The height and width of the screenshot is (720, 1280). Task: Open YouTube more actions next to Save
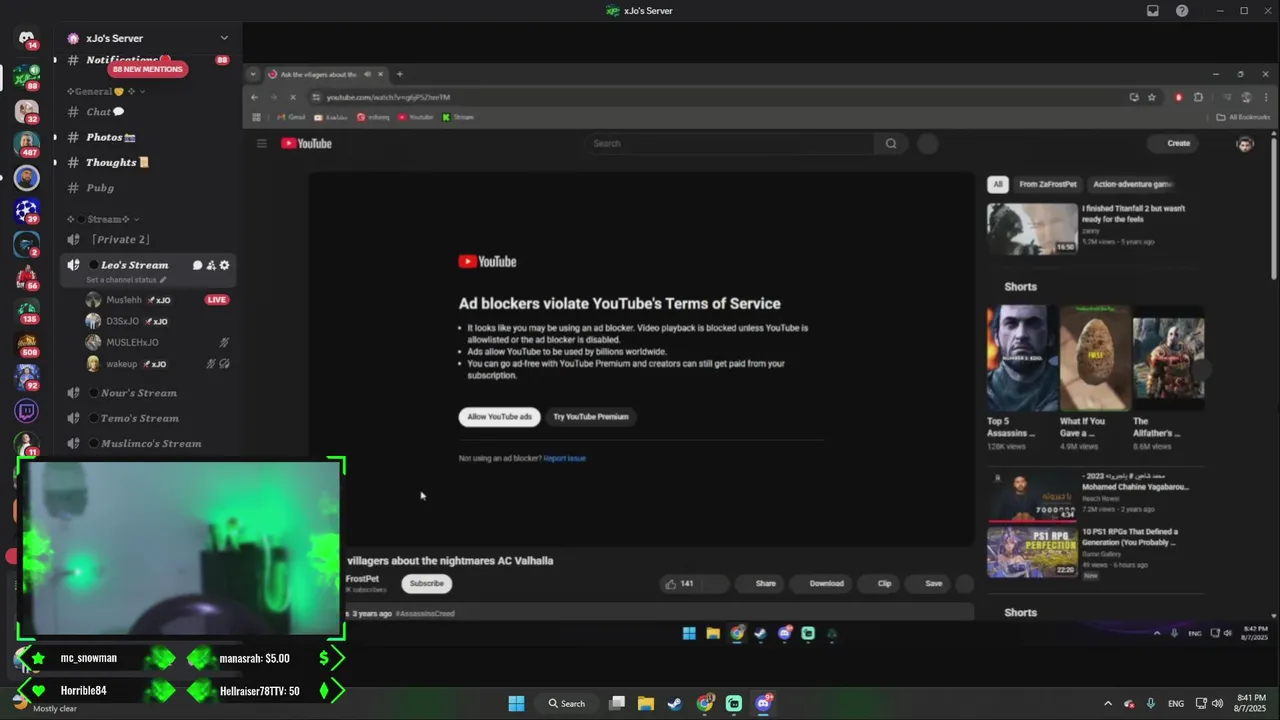(965, 583)
